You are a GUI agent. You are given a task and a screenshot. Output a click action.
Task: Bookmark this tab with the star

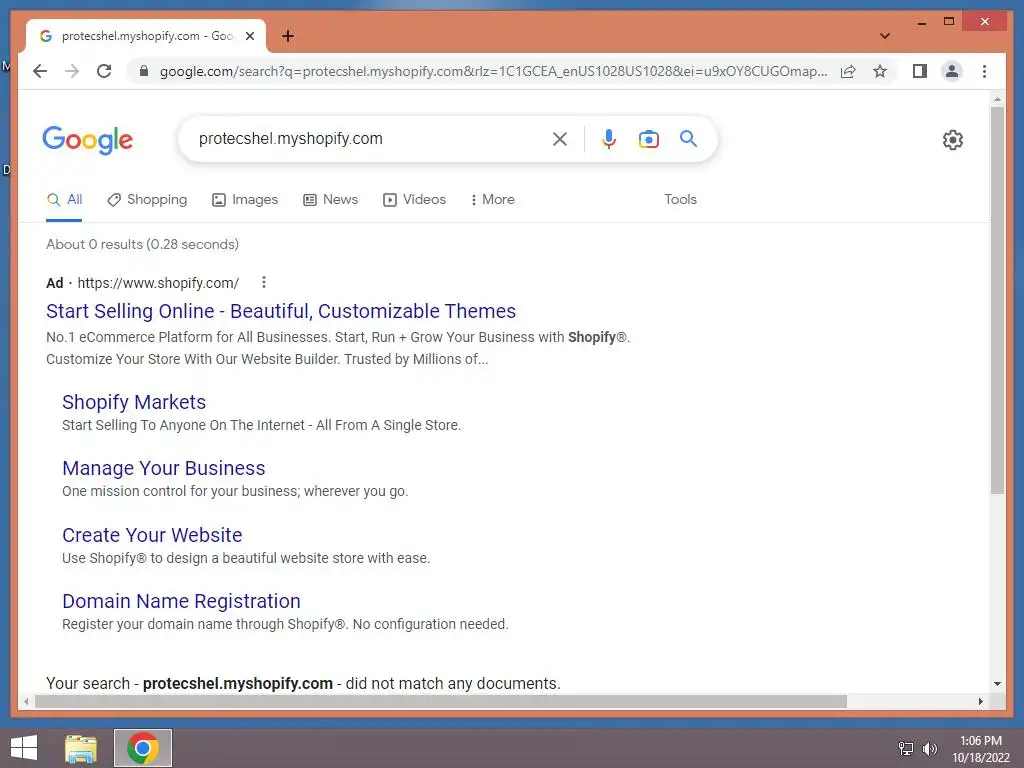(880, 71)
